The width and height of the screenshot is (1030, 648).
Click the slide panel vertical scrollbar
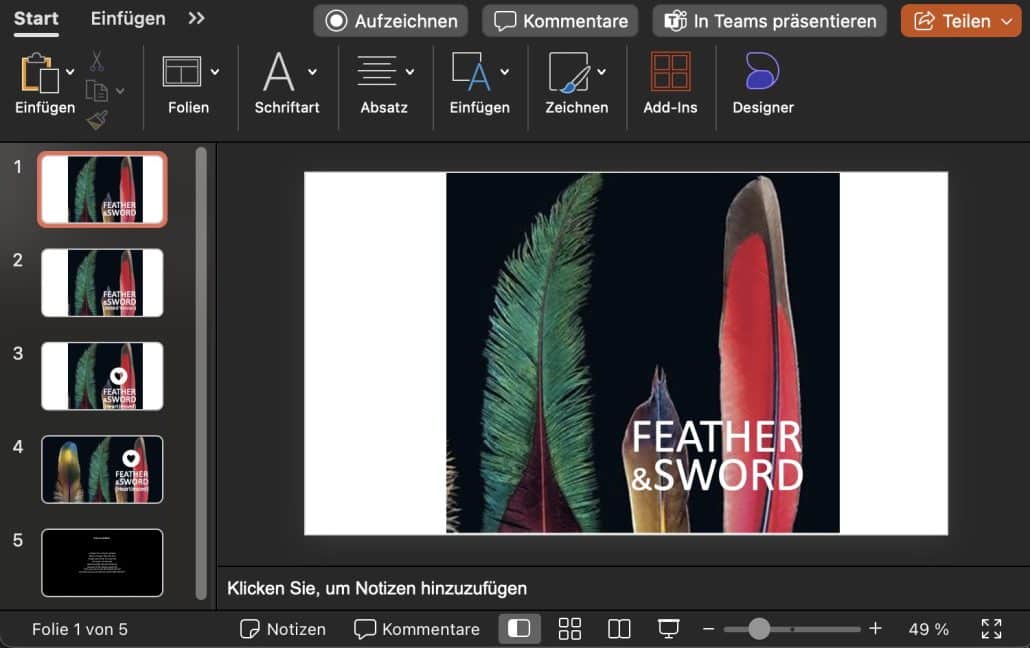point(201,373)
